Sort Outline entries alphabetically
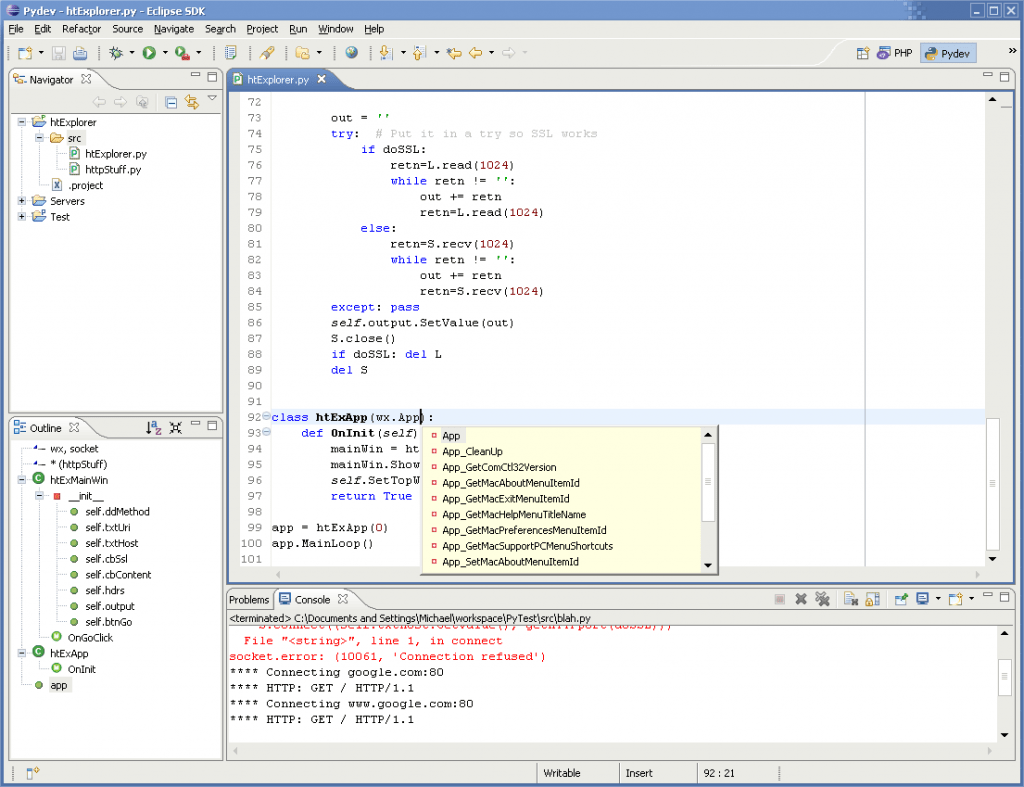 pyautogui.click(x=153, y=428)
